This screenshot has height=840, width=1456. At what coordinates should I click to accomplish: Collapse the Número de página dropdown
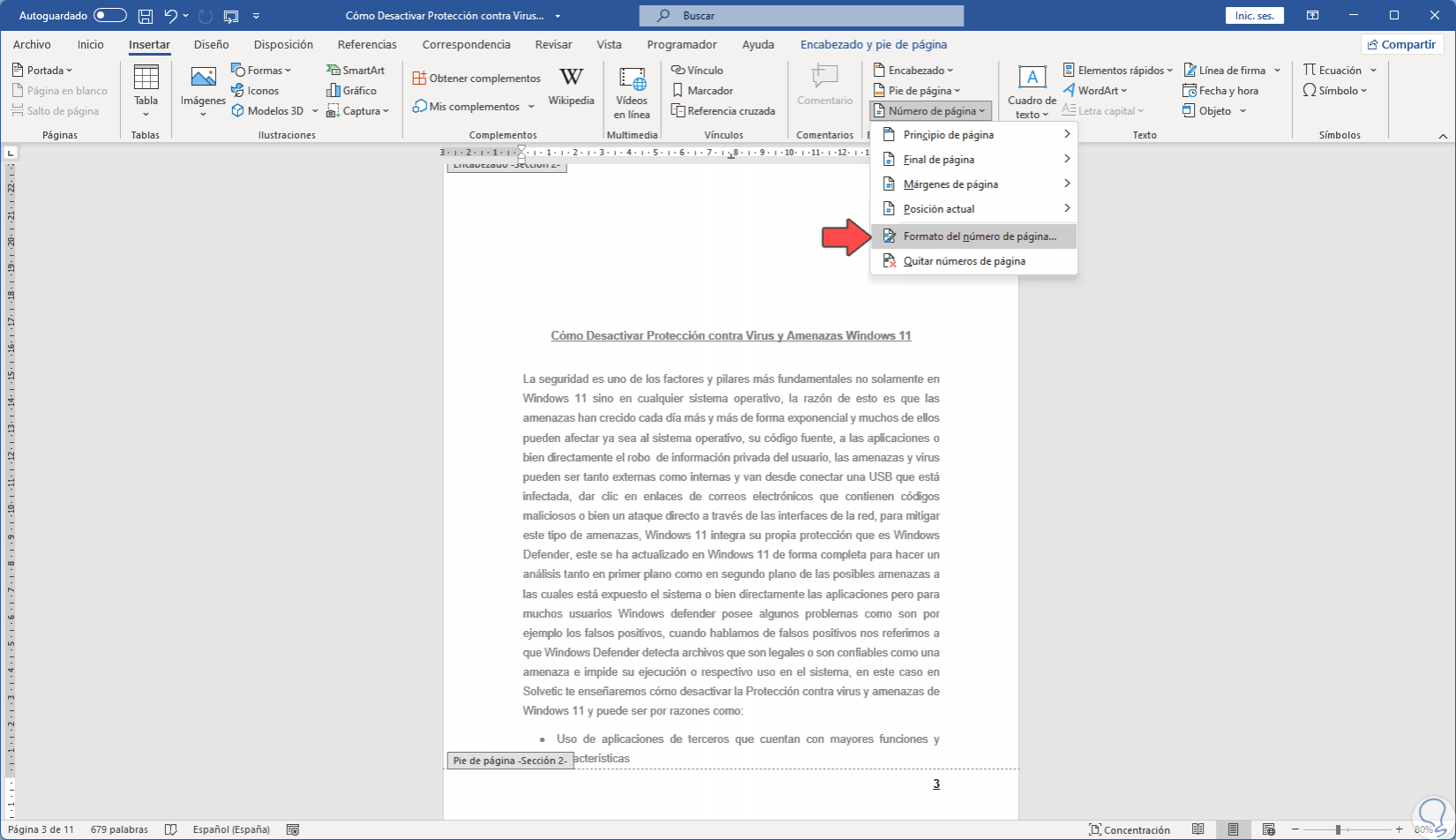click(930, 111)
